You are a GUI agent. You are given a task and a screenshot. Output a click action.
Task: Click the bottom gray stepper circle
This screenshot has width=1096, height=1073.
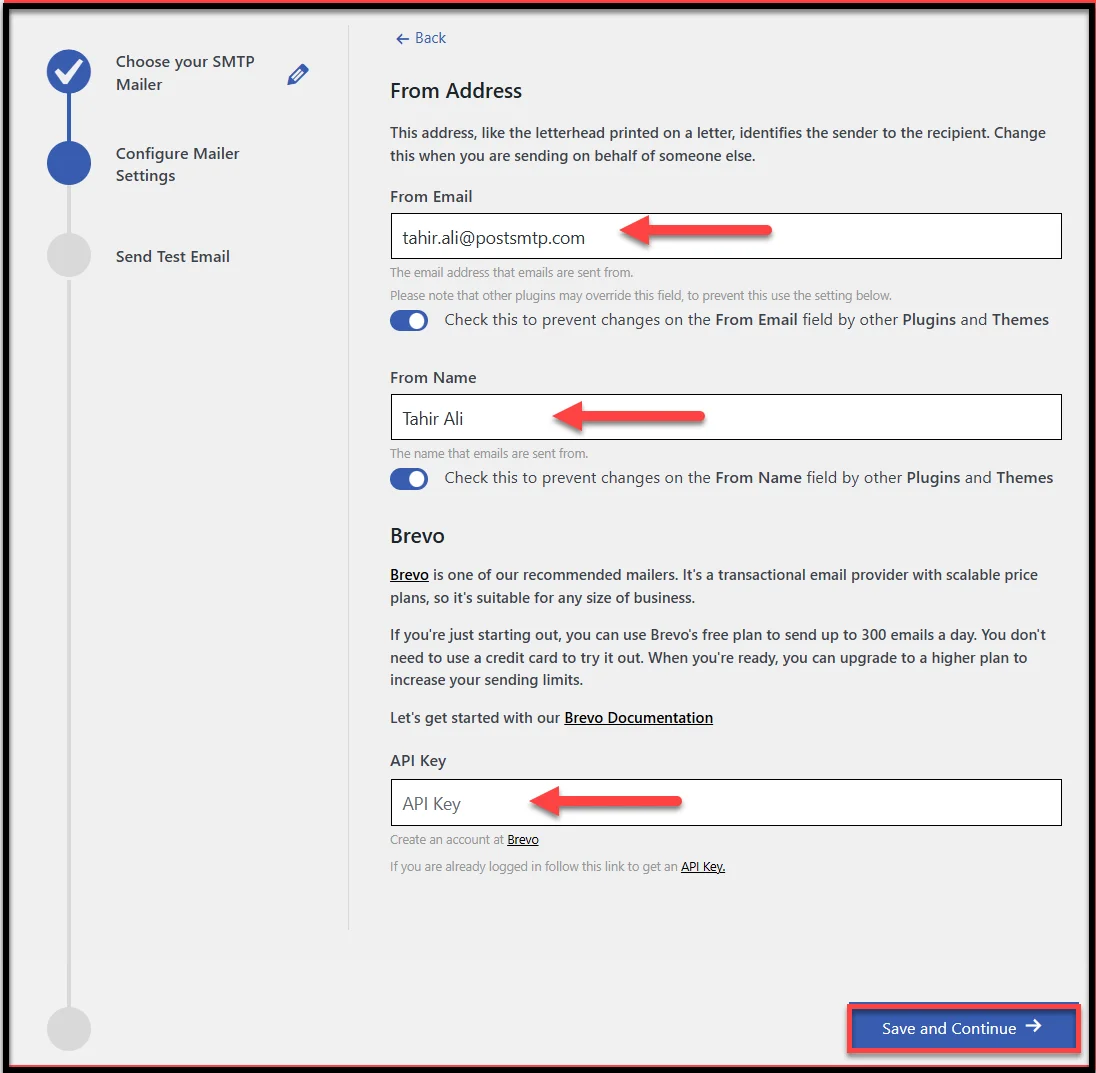[68, 1028]
